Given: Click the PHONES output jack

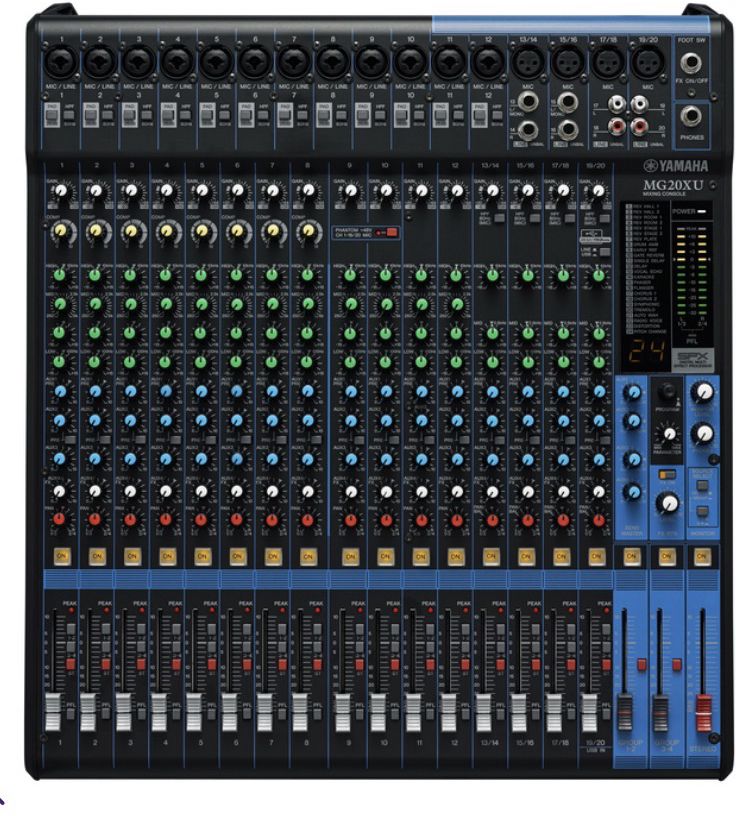Looking at the screenshot, I should pos(691,117).
